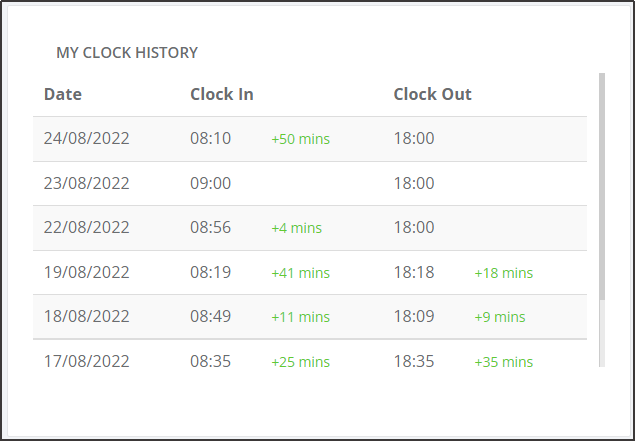Click the +50 mins green label

(x=300, y=139)
